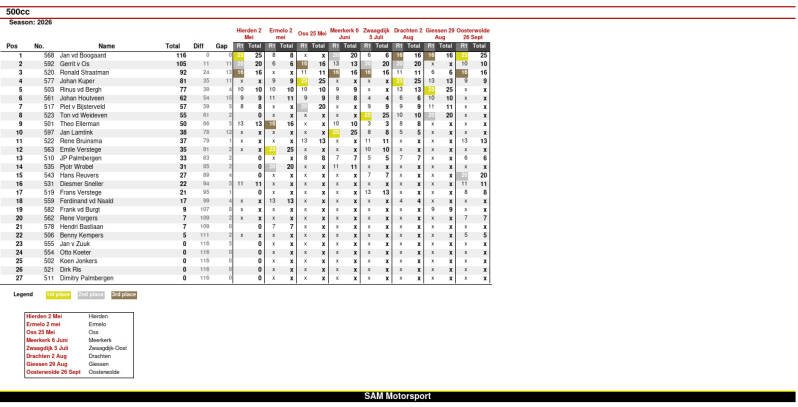Select rider name 'Pjotr Wrobel'

[76, 167]
